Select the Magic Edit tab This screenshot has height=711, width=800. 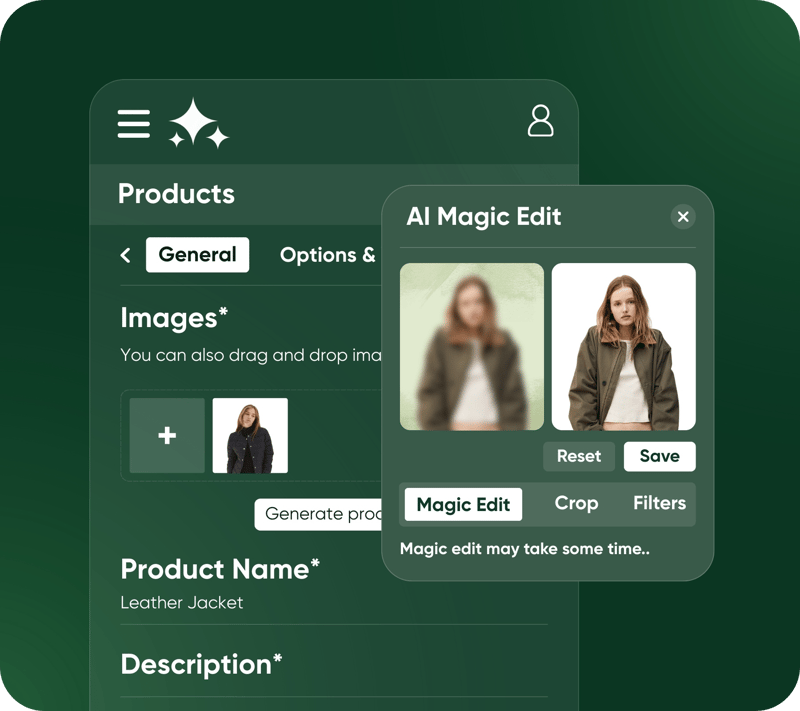[x=463, y=504]
